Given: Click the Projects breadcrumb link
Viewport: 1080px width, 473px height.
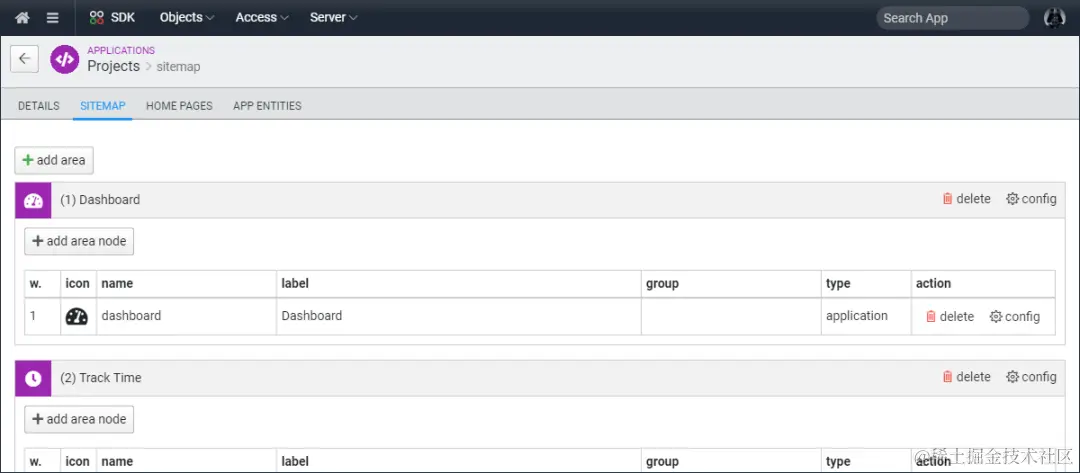Looking at the screenshot, I should (x=114, y=66).
